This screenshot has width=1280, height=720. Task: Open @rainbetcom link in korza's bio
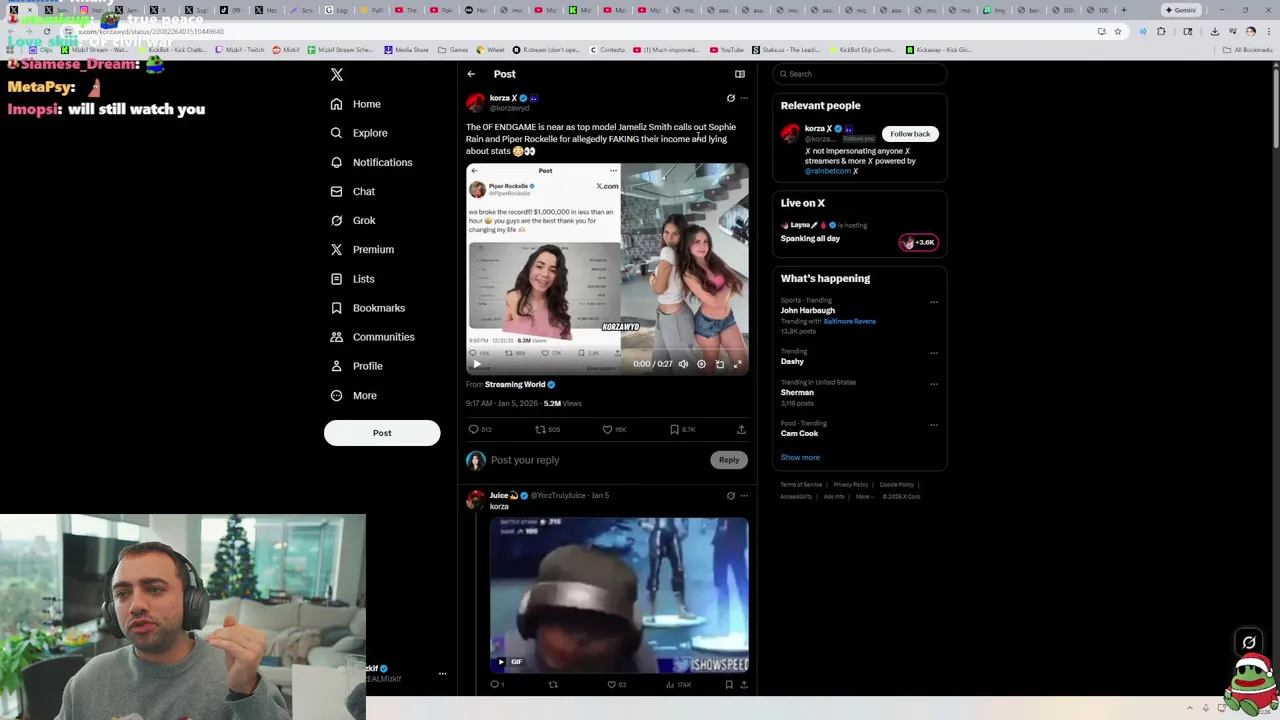(x=828, y=171)
